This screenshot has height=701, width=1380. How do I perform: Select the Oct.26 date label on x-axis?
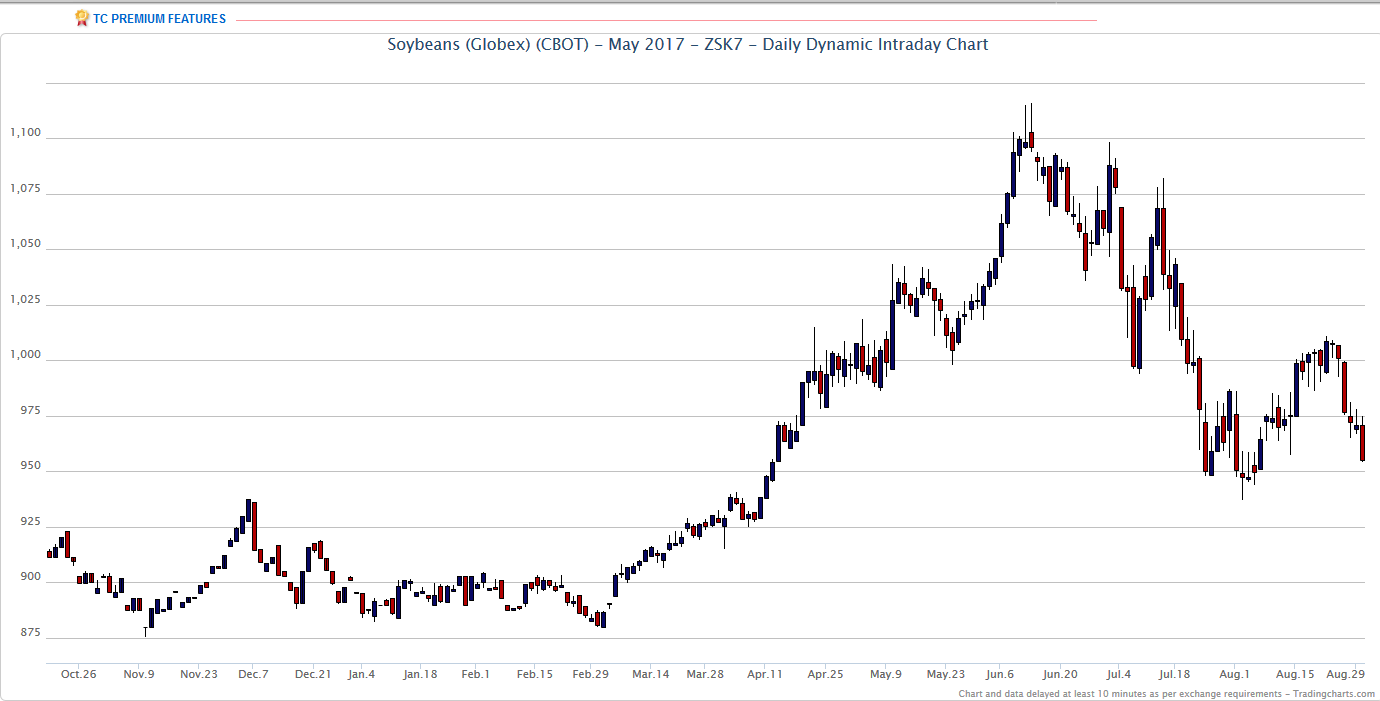tap(78, 674)
